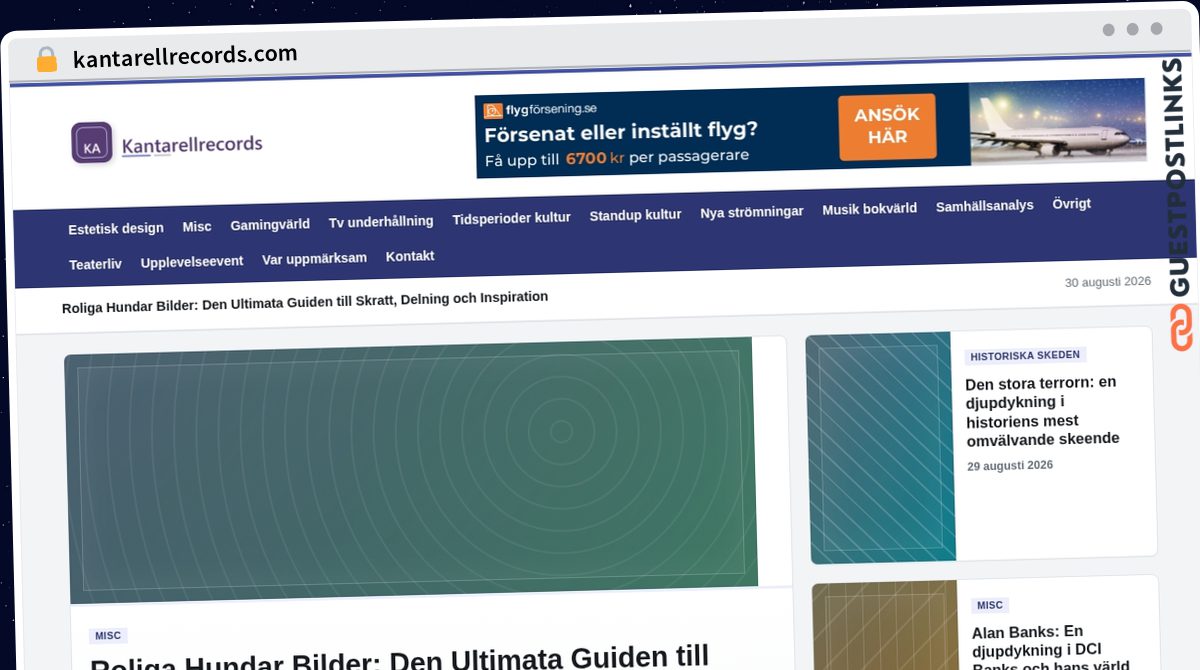Click the Kantarellrecords KA logo icon
The height and width of the screenshot is (670, 1200).
92,143
